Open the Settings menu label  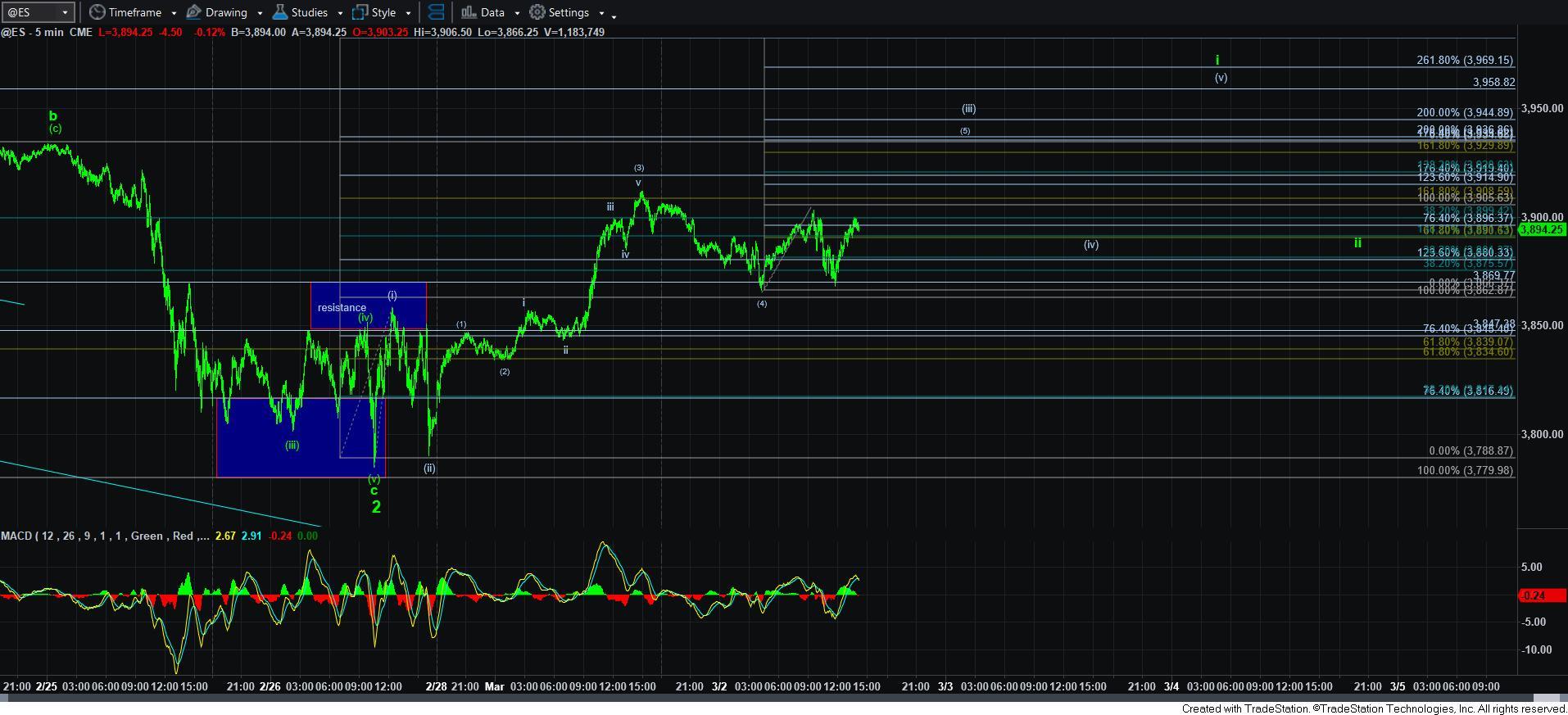[x=569, y=12]
